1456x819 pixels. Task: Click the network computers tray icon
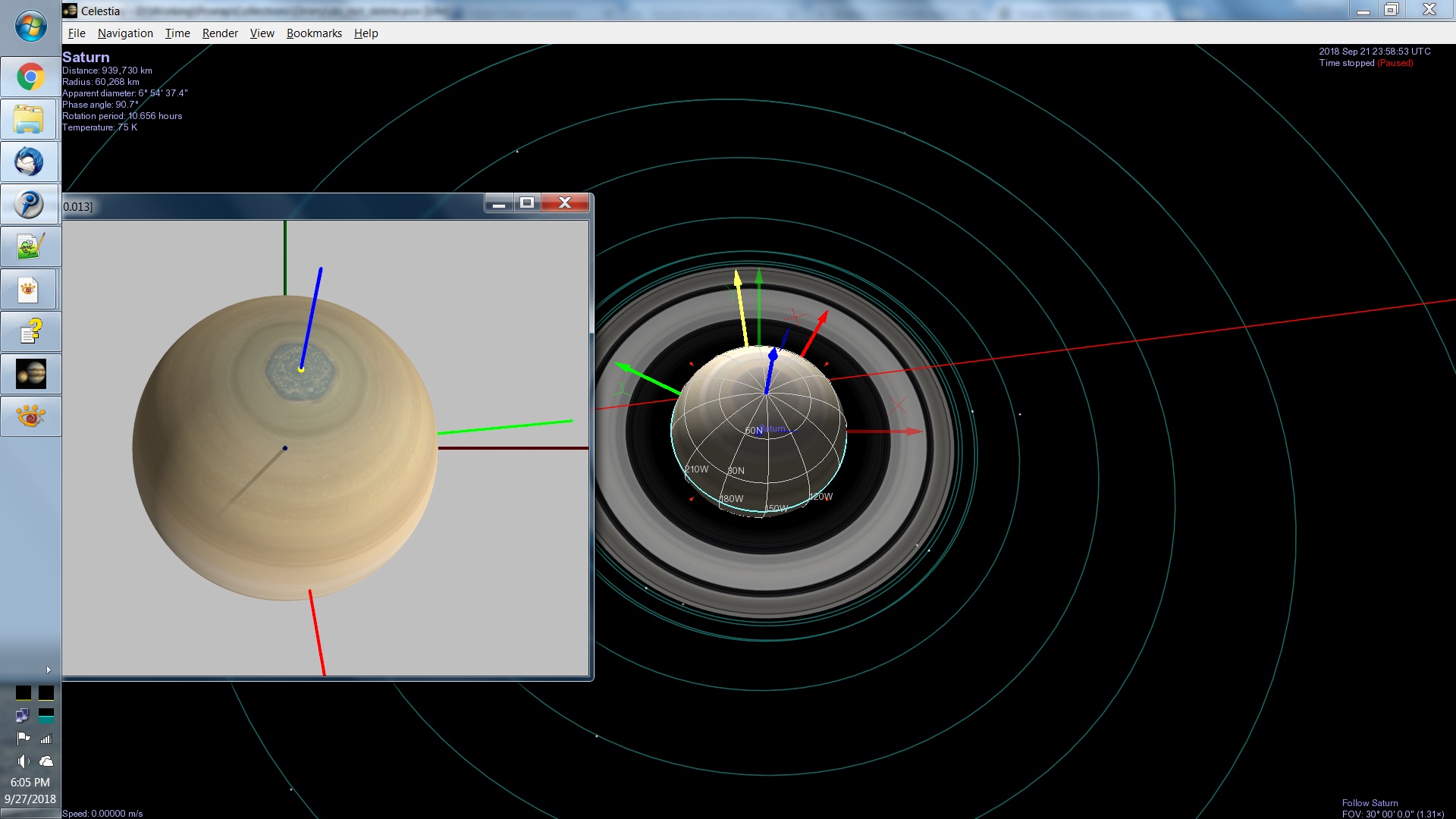click(x=23, y=715)
